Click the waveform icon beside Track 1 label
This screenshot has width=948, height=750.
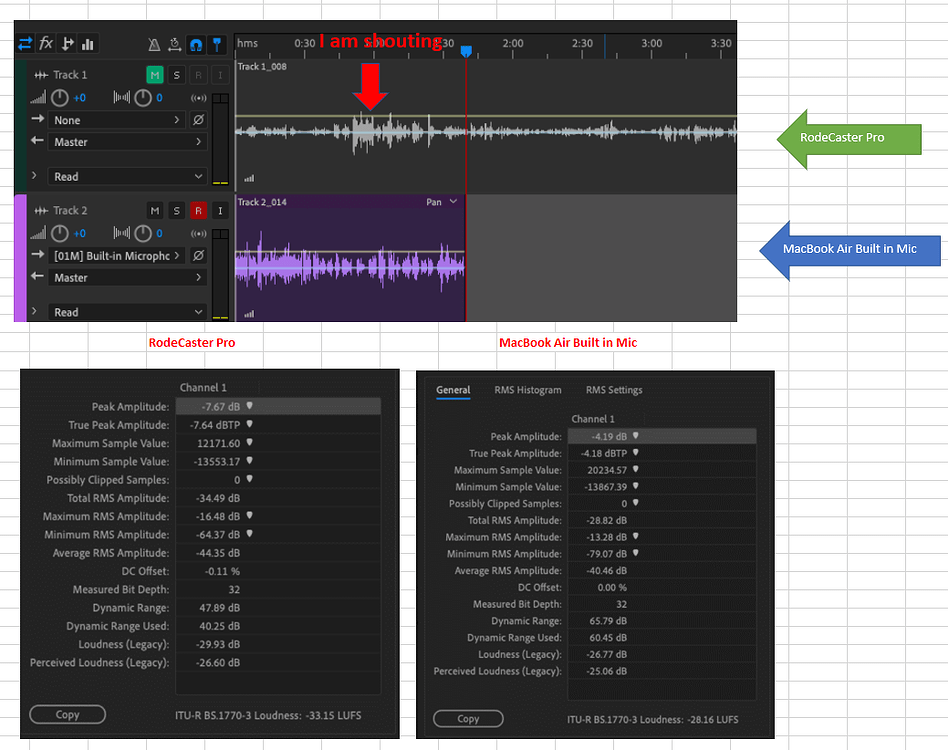coord(42,74)
